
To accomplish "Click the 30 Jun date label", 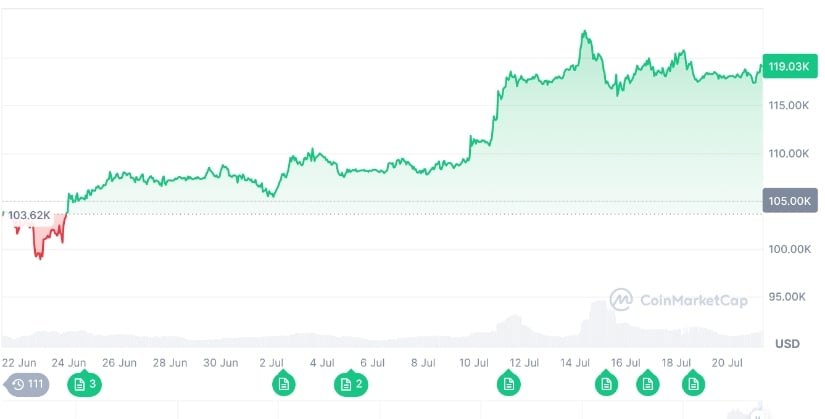I will (221, 362).
